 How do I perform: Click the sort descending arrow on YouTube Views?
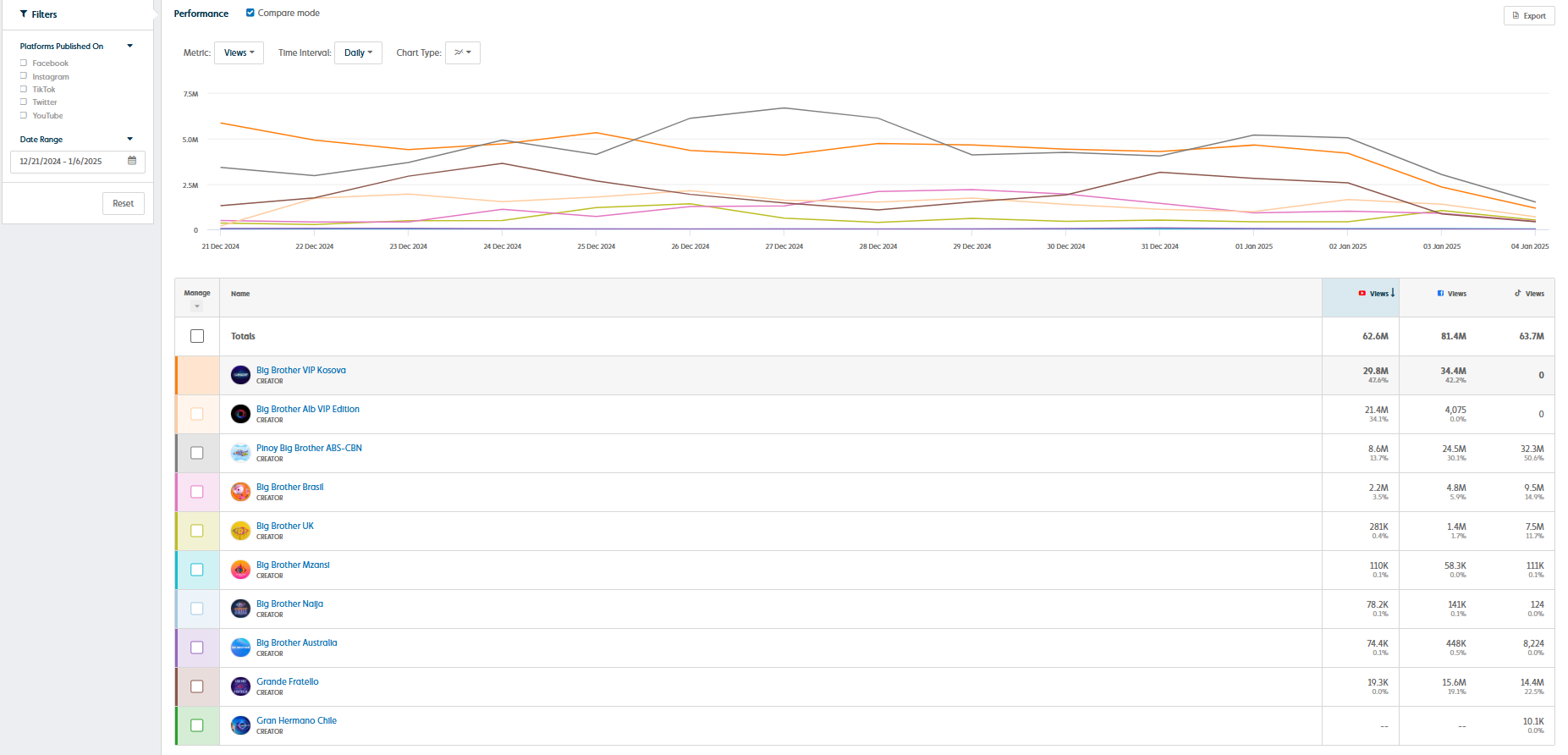tap(1392, 292)
